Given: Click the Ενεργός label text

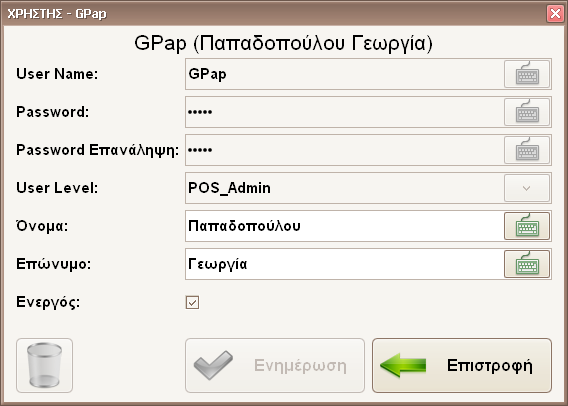Looking at the screenshot, I should [48, 302].
